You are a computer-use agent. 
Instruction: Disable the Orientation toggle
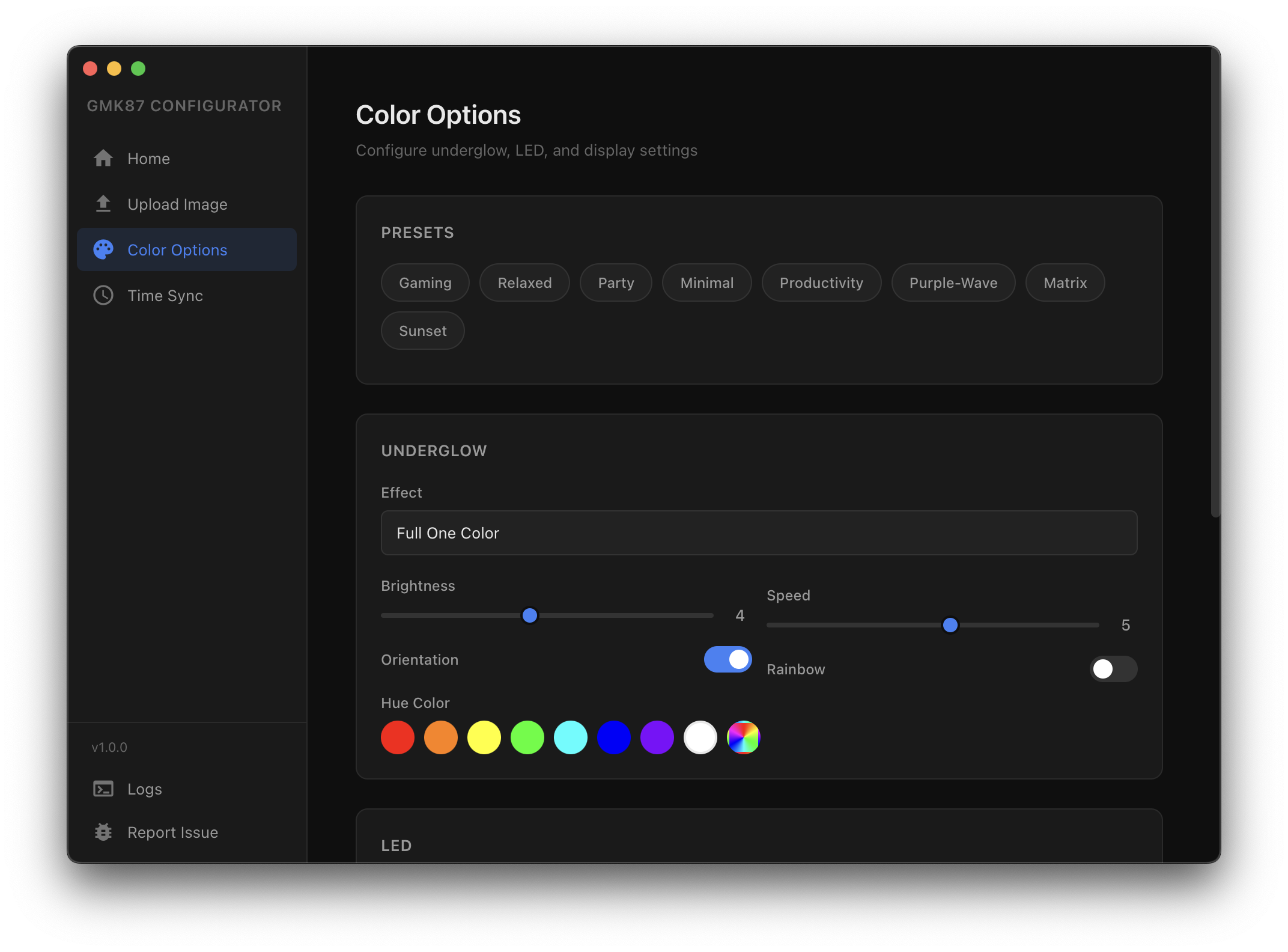coord(728,659)
